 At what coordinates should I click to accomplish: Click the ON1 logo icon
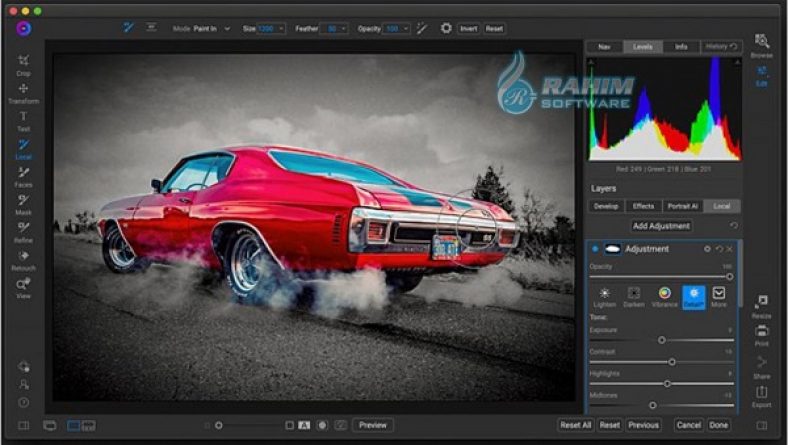point(24,29)
